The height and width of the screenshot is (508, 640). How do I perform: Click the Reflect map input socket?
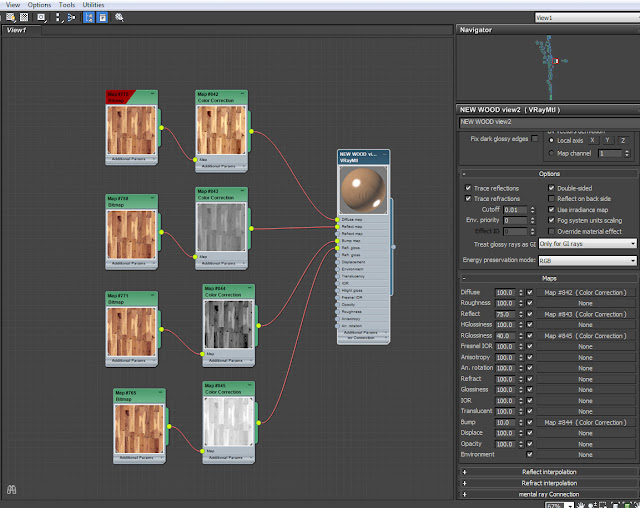click(x=337, y=227)
